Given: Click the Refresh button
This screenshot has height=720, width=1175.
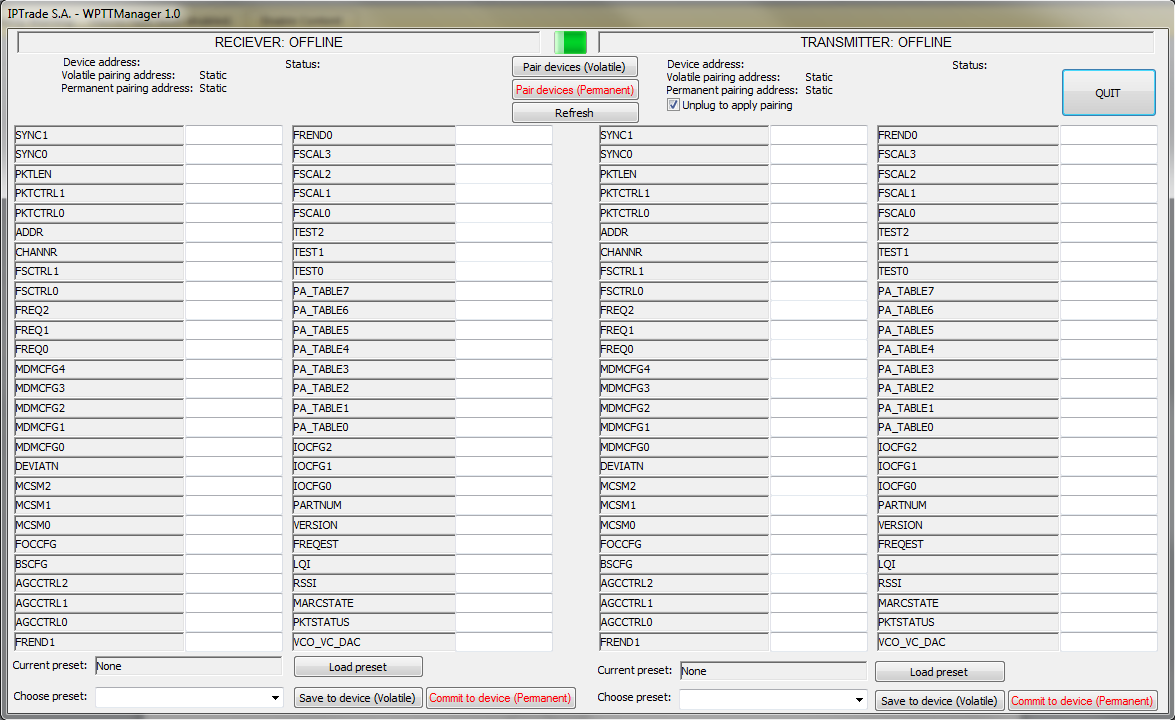Looking at the screenshot, I should pyautogui.click(x=575, y=113).
